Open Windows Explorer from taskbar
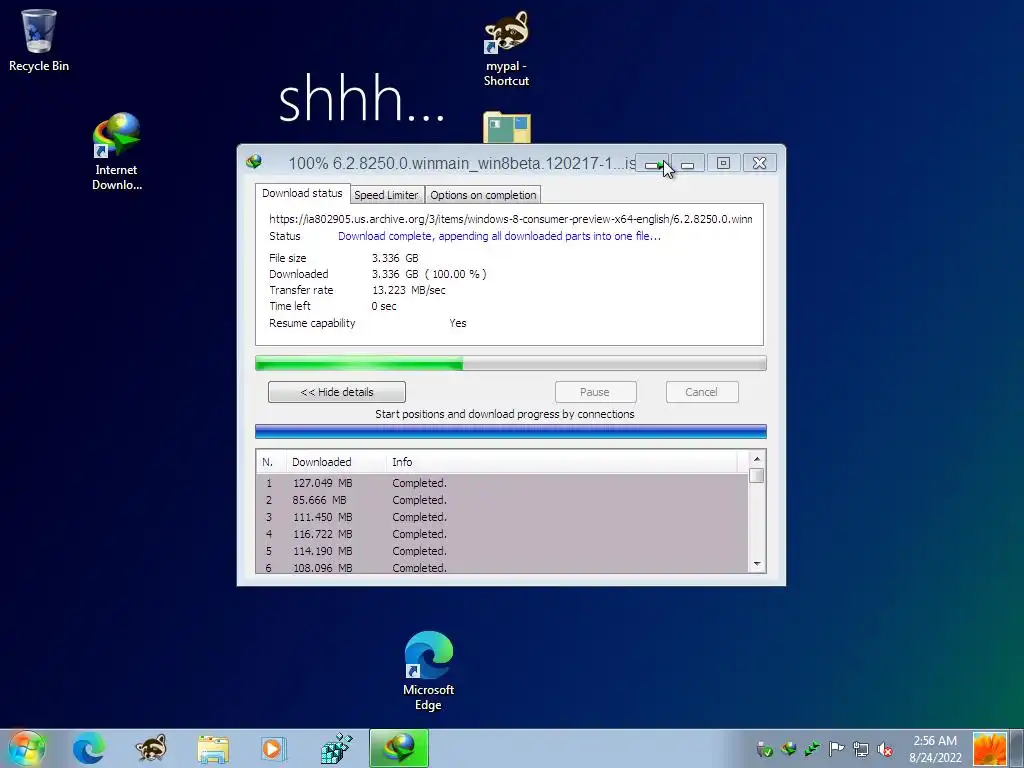This screenshot has width=1024, height=768. tap(213, 748)
